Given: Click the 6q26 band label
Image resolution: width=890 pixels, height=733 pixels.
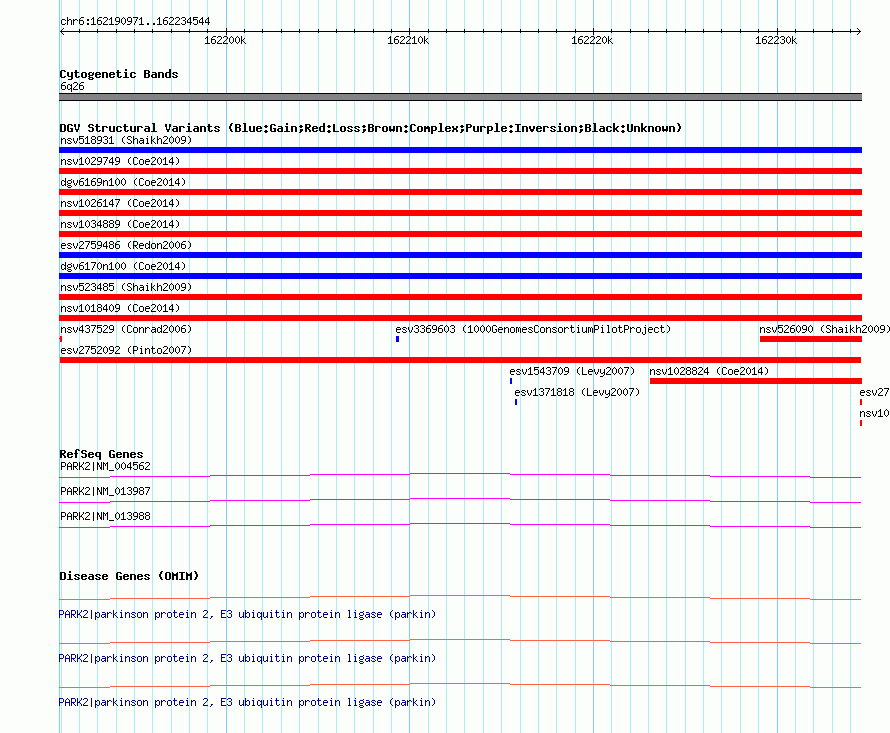Looking at the screenshot, I should [x=72, y=86].
